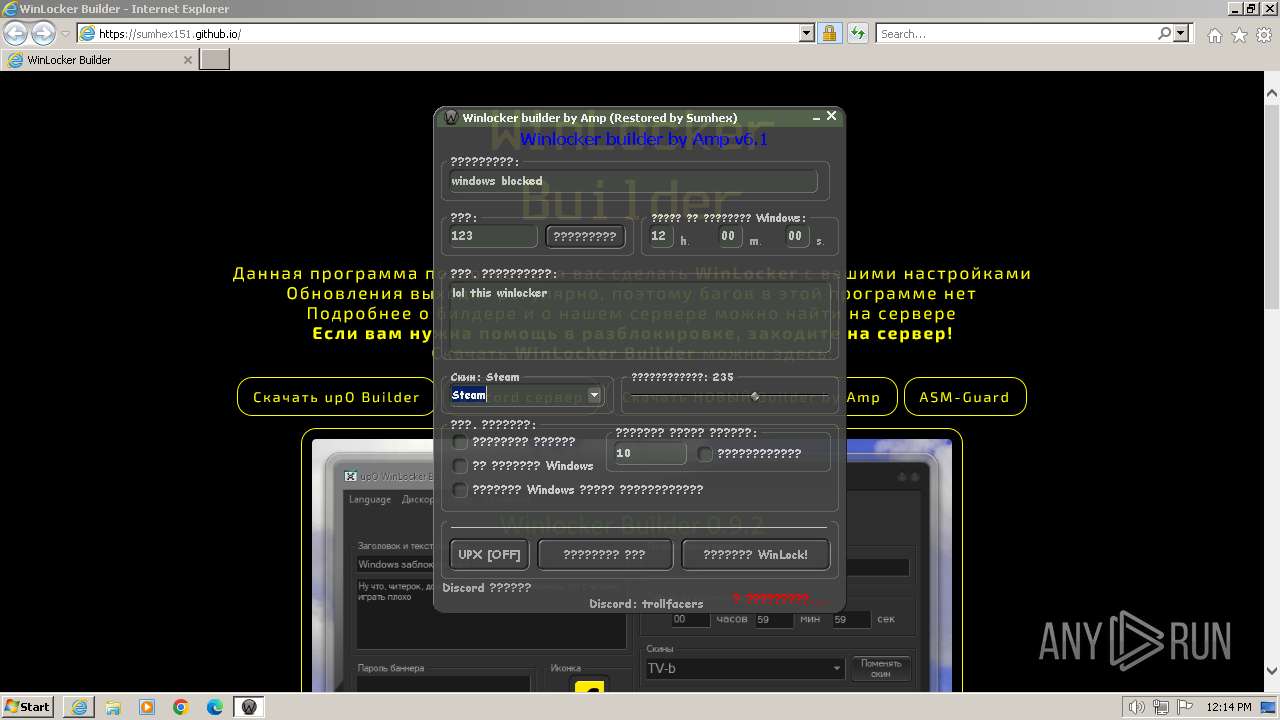Click the build WinLock! button
The height and width of the screenshot is (720, 1280).
click(x=756, y=554)
